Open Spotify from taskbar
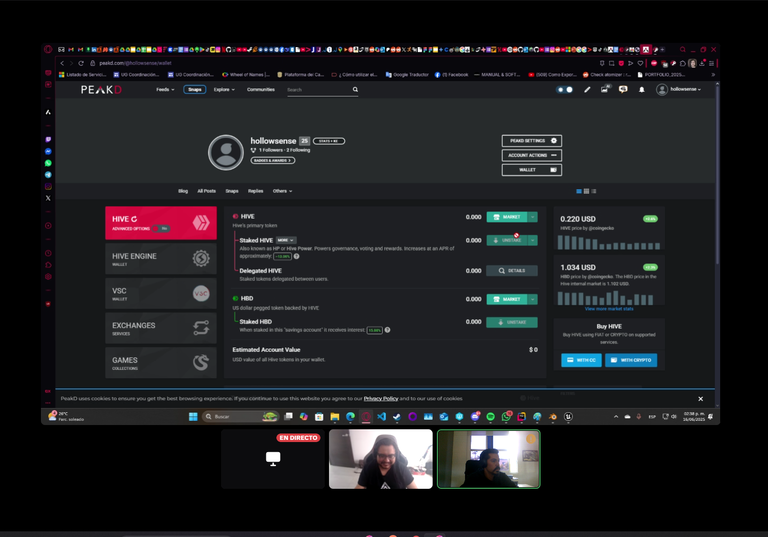 [490, 416]
